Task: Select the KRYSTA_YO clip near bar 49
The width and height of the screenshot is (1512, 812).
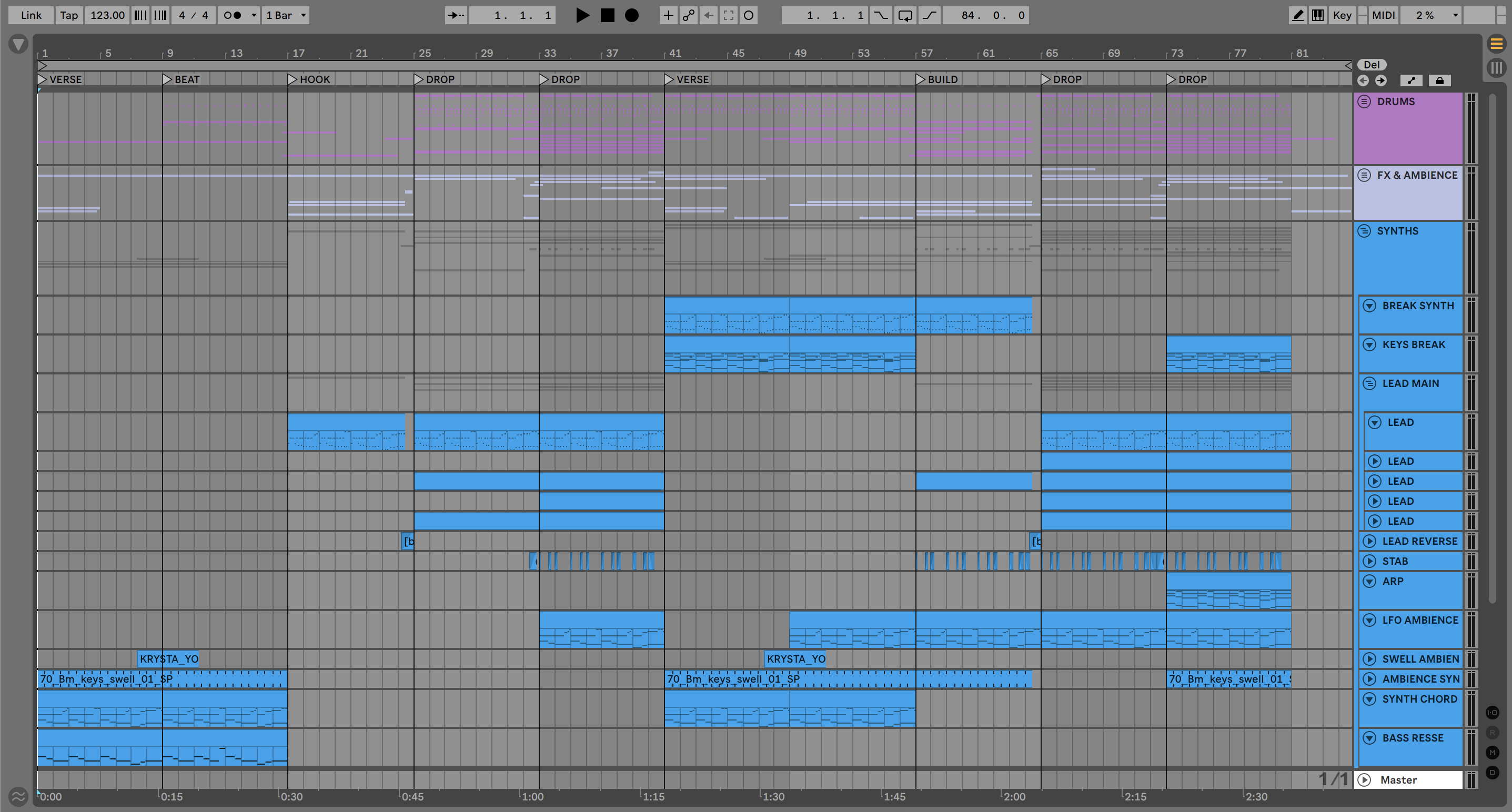Action: (x=795, y=659)
